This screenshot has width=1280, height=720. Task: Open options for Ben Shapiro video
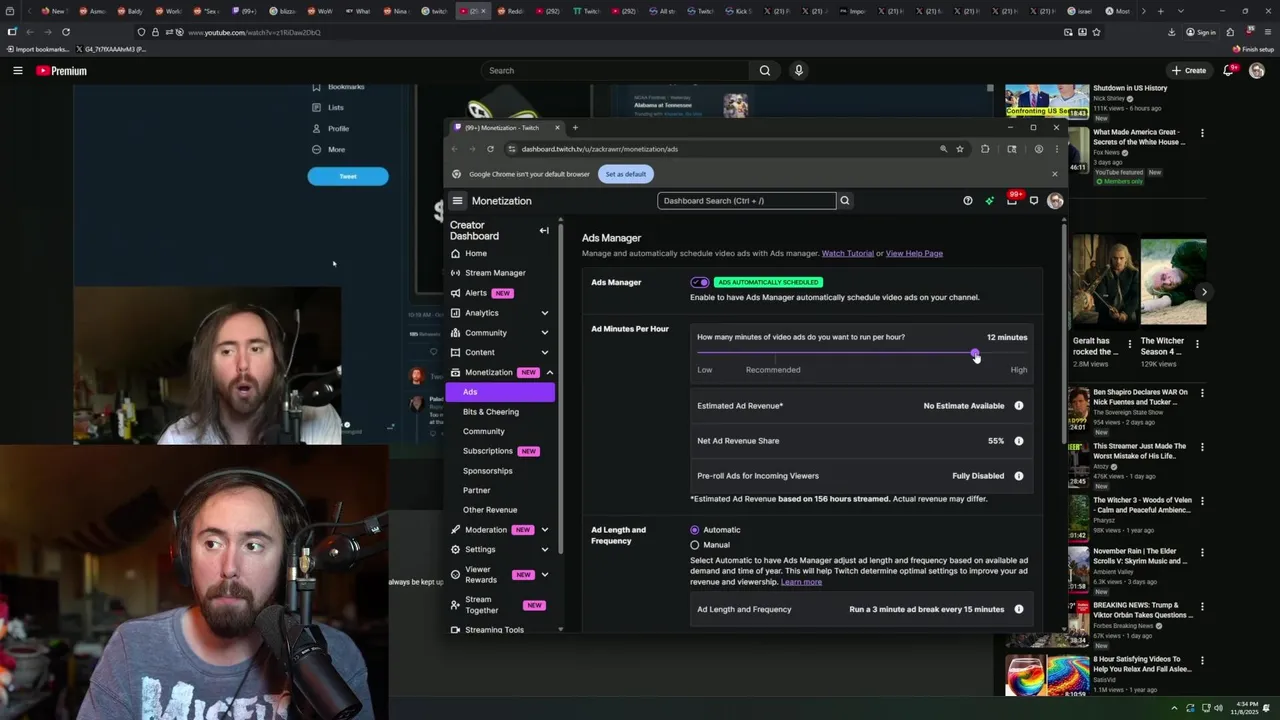point(1202,393)
